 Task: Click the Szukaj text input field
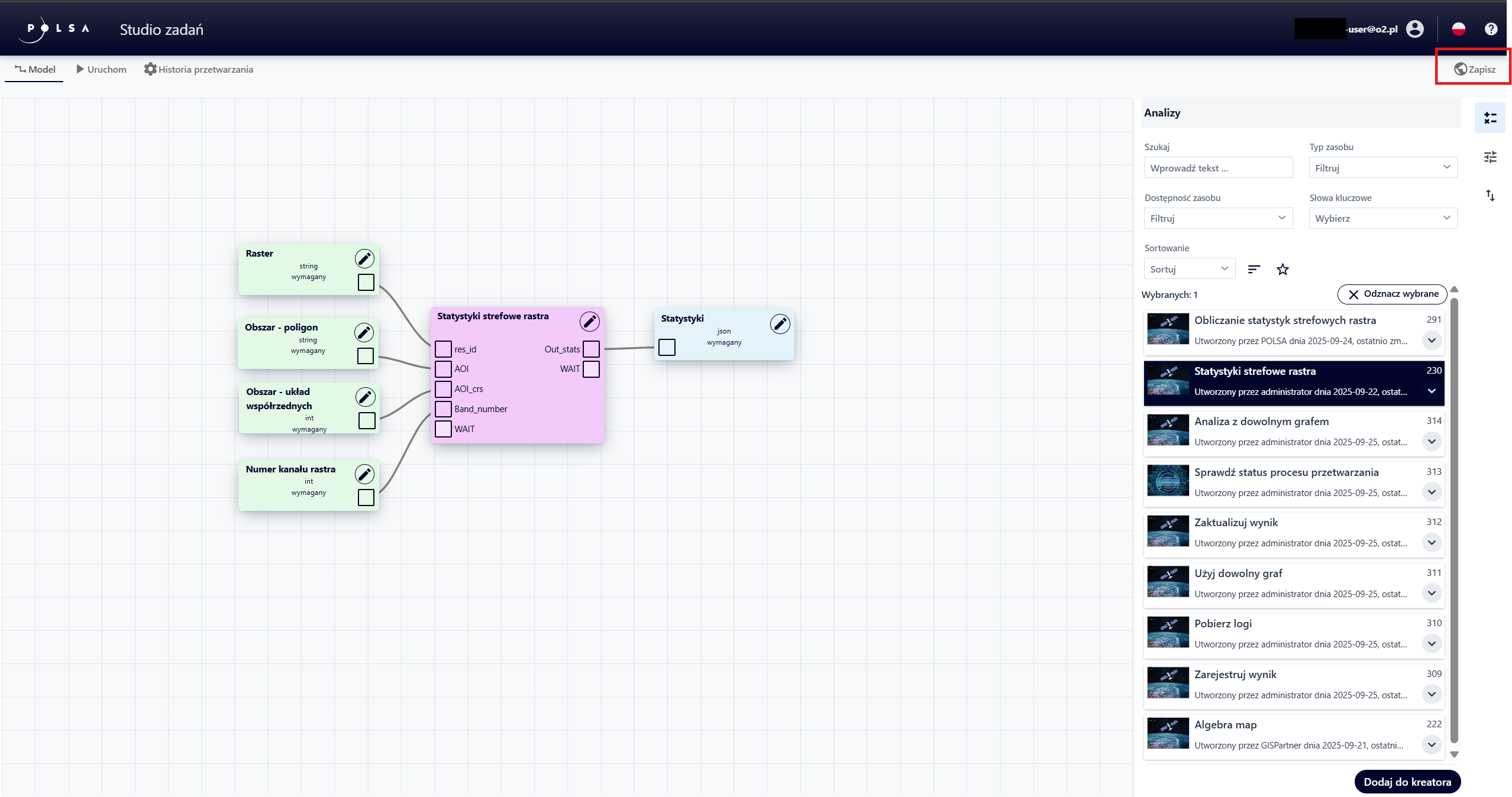tap(1217, 168)
